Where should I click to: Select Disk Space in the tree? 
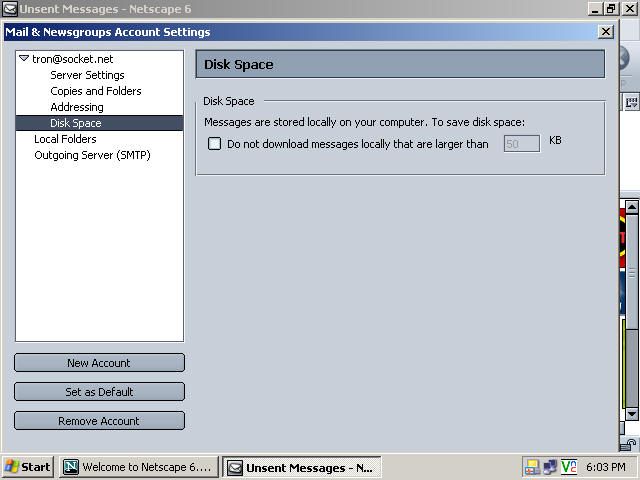tap(99, 123)
